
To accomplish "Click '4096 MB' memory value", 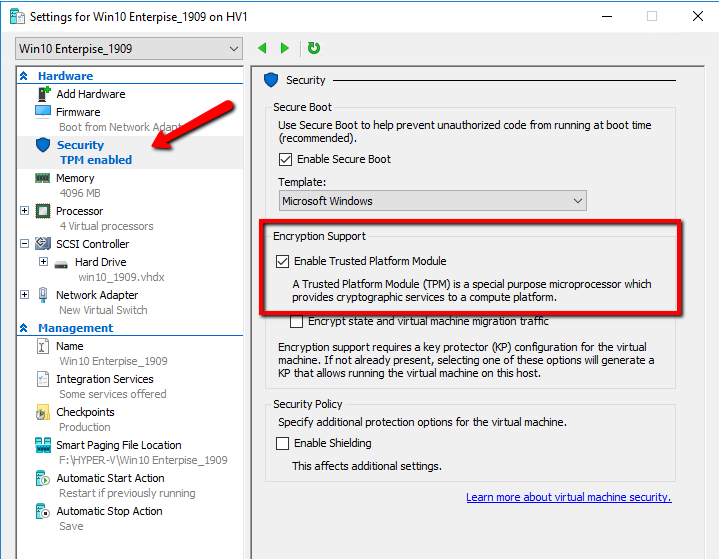I will [80, 193].
